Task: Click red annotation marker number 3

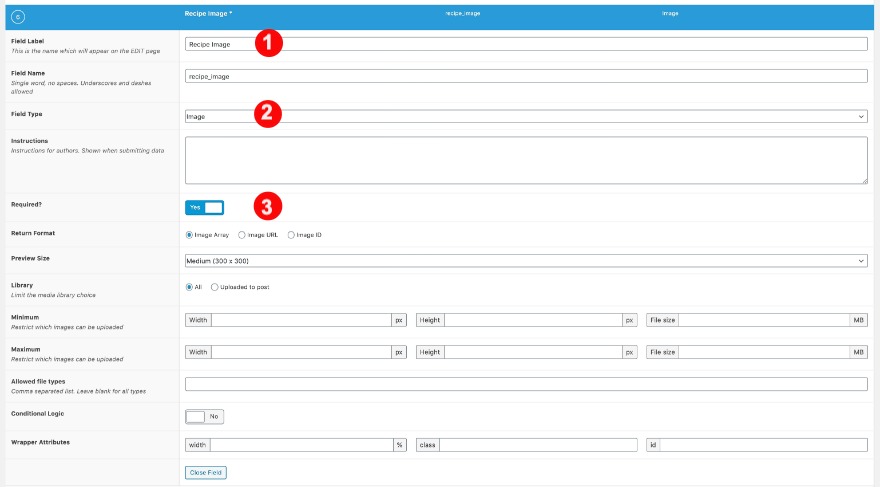Action: [x=267, y=207]
